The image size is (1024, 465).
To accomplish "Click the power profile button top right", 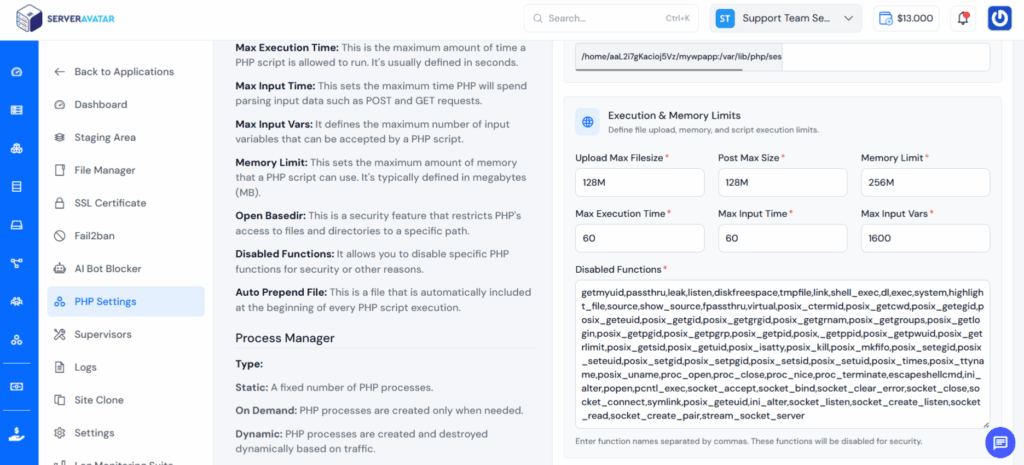I will [1000, 18].
